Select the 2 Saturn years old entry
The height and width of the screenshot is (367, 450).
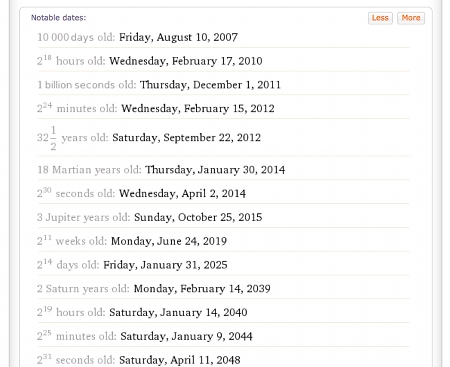pos(223,289)
